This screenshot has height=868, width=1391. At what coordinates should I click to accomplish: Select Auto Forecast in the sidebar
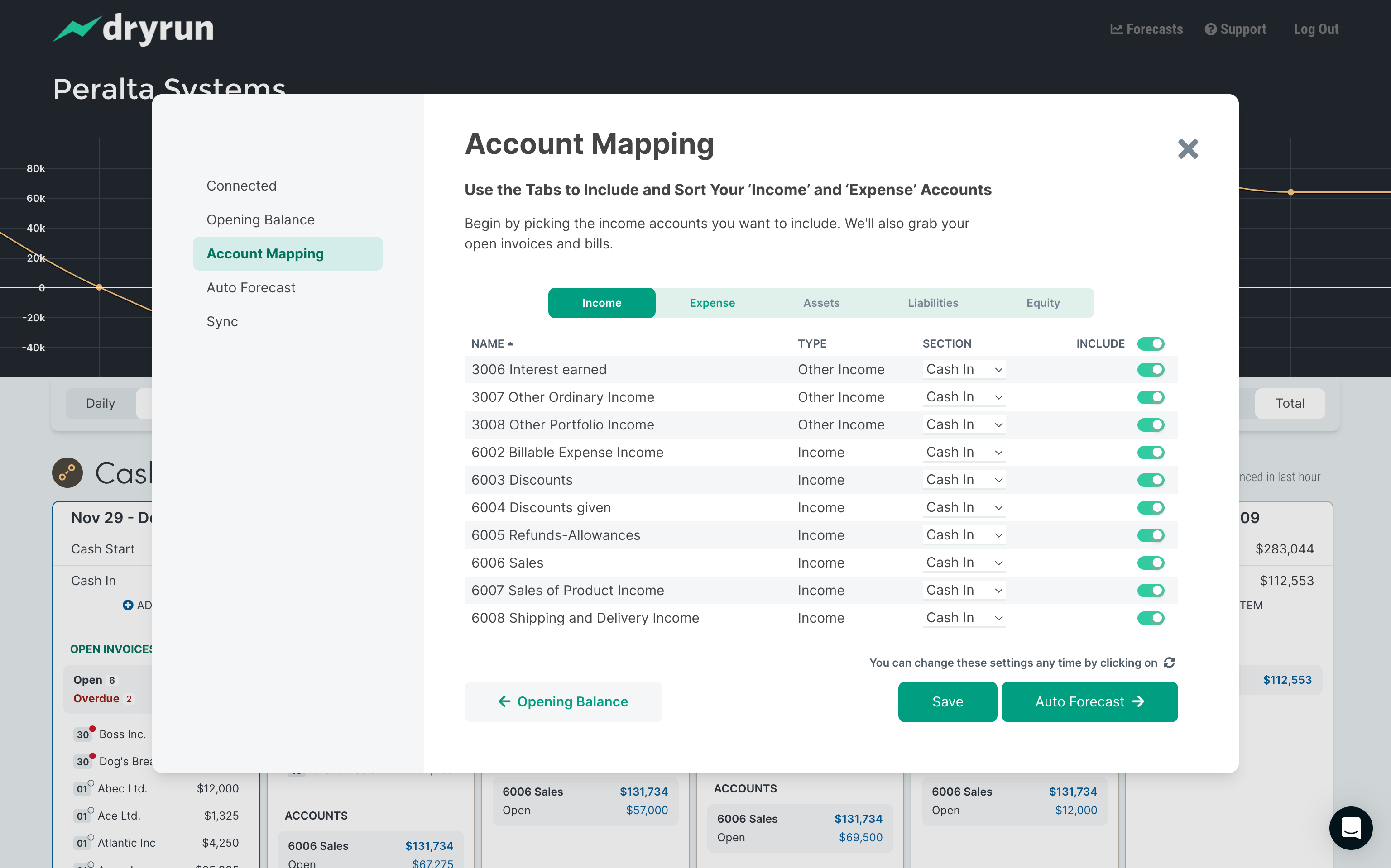251,288
